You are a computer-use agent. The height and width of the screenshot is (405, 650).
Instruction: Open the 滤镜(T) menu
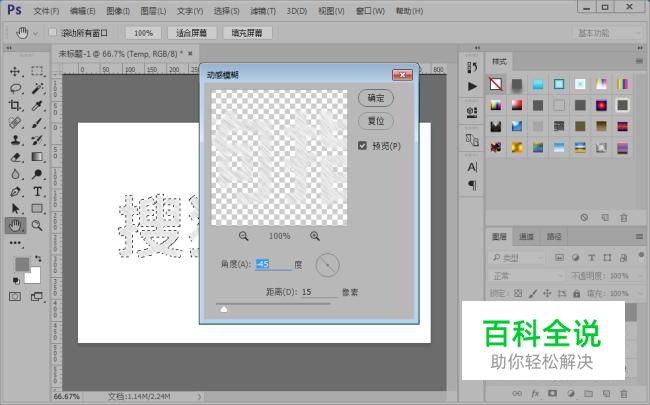coord(263,11)
